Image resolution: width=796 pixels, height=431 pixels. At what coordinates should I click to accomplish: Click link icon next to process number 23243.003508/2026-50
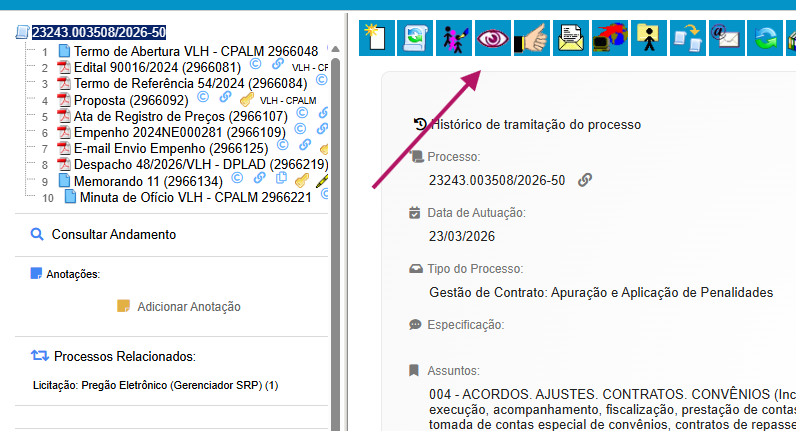pos(585,180)
